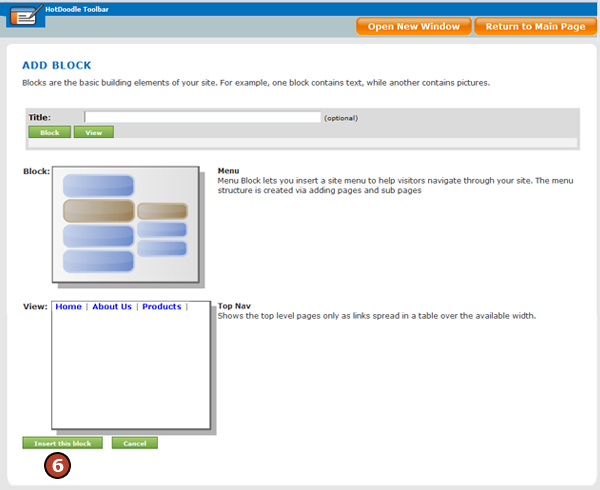600x490 pixels.
Task: Click the 'Title:' field label
Action: pos(39,117)
